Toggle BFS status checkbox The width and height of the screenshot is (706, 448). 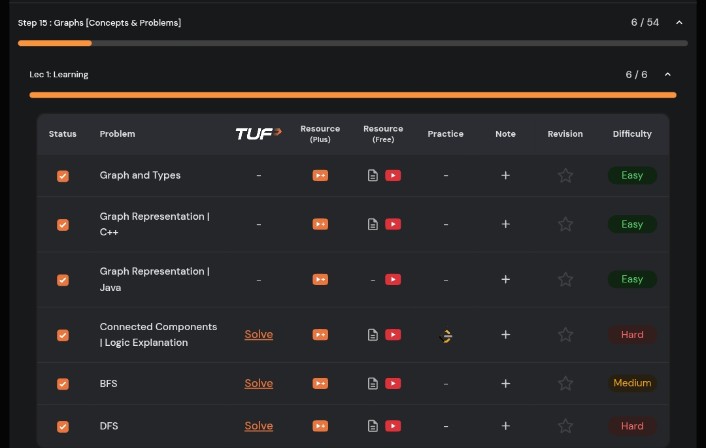click(x=63, y=384)
